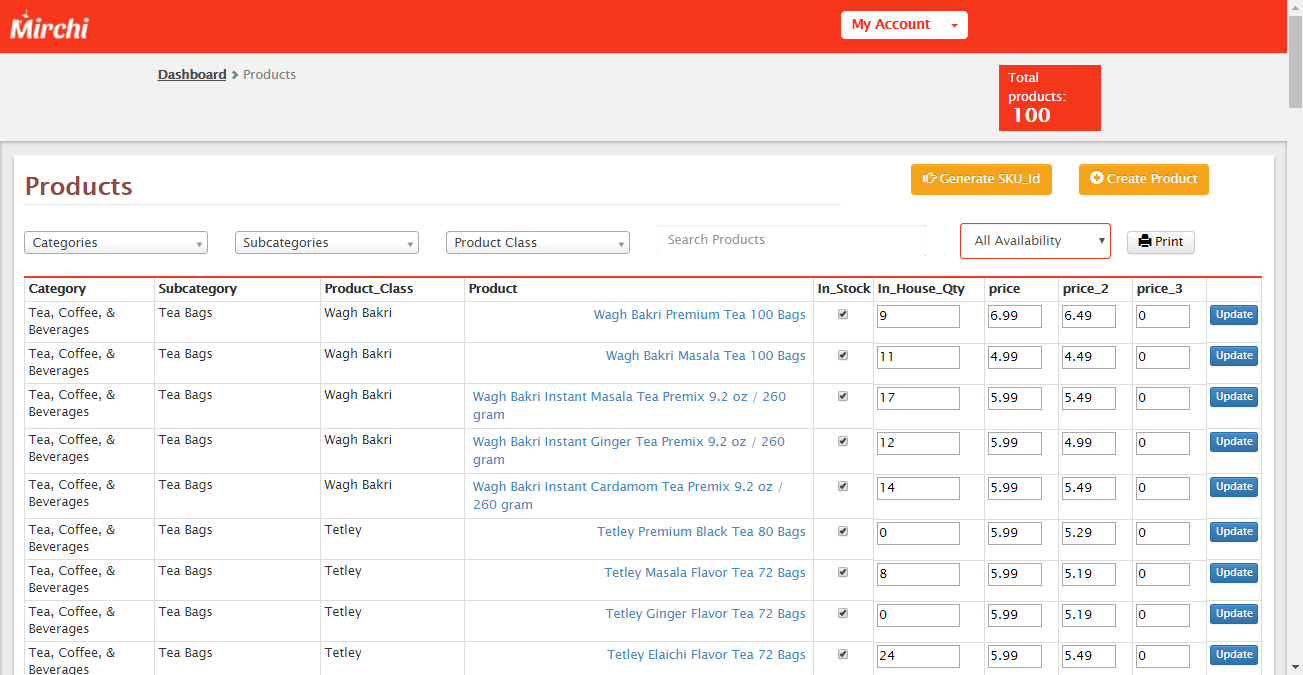Edit price_2 field for Tetley Masala Flavor Tea
The width and height of the screenshot is (1303, 675).
1089,575
